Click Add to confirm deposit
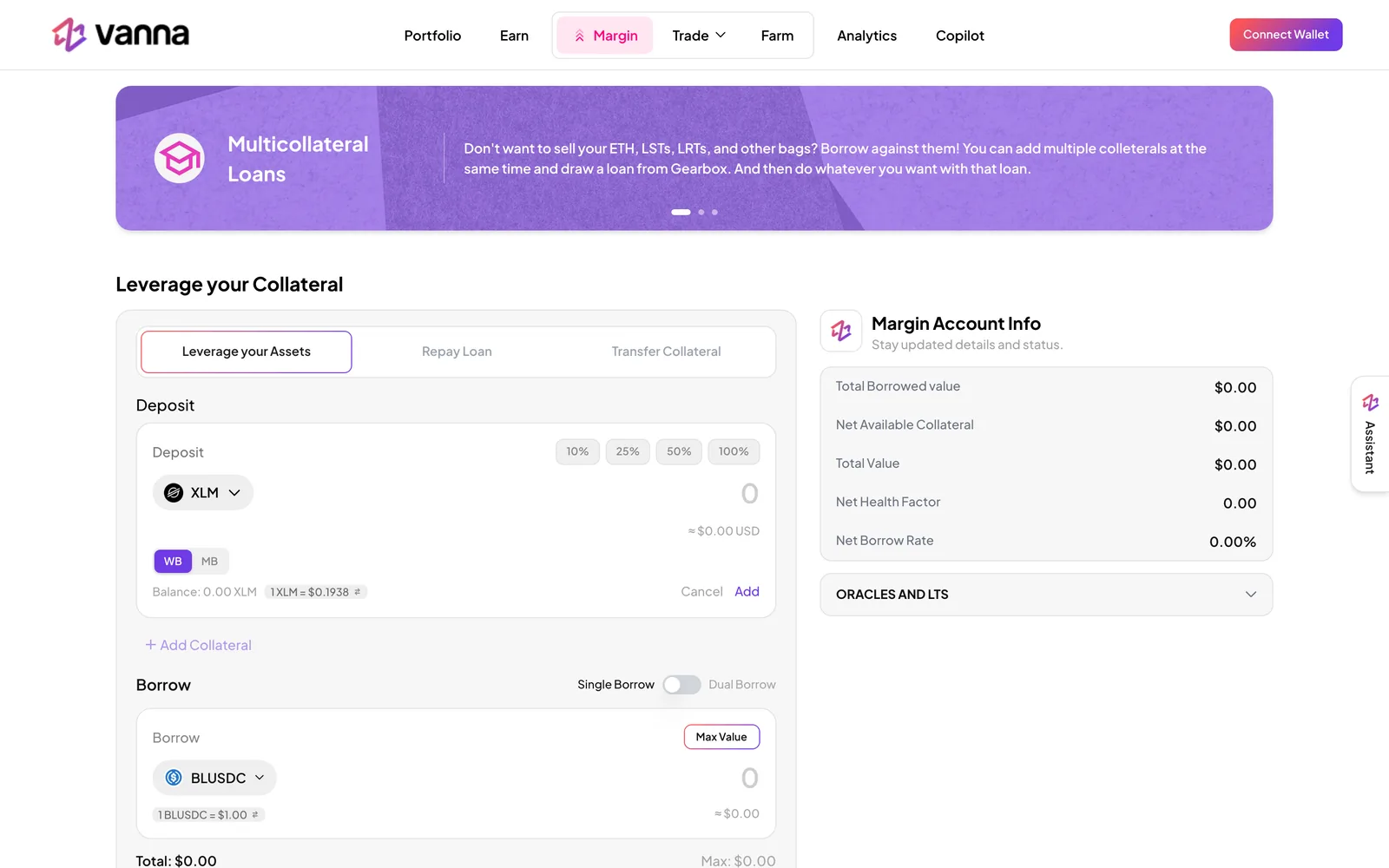1389x868 pixels. tap(747, 591)
